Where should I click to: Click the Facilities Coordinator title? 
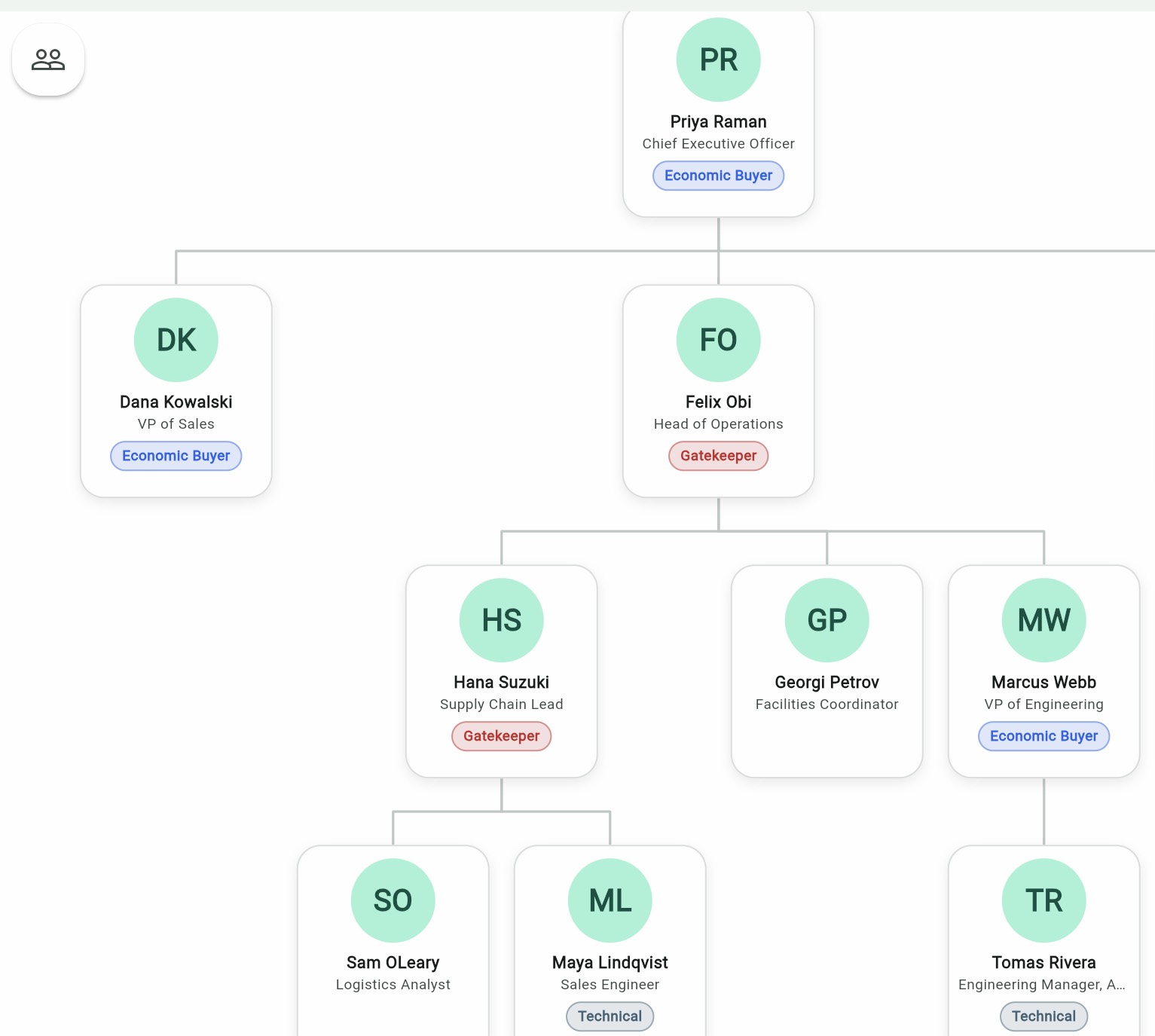tap(827, 704)
